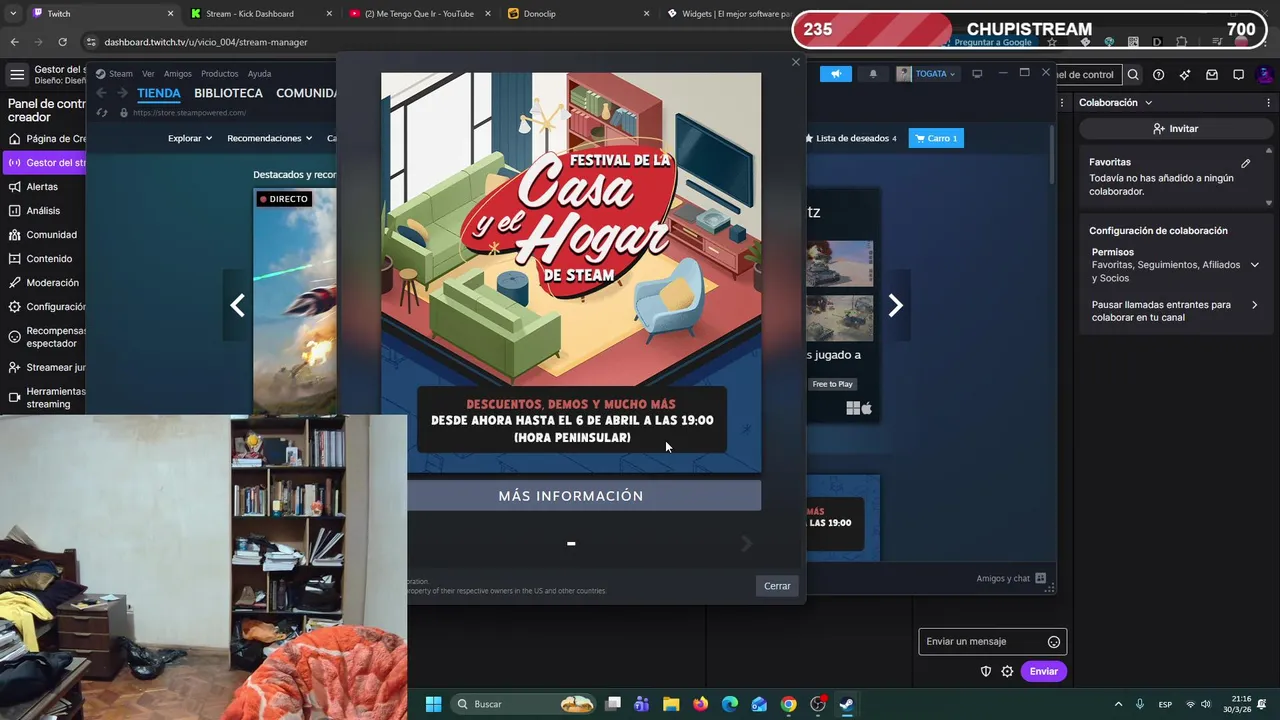Viewport: 1280px width, 720px height.
Task: Reload the browser page
Action: click(x=62, y=42)
